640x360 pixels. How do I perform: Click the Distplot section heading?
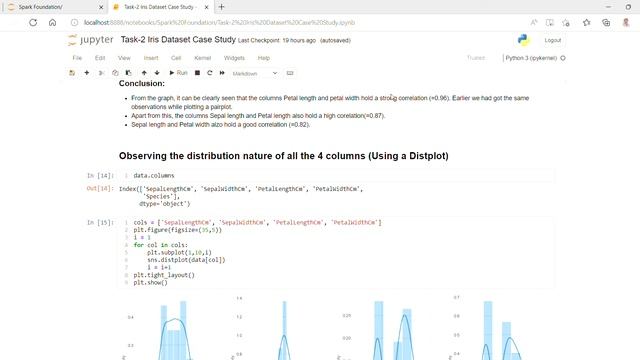pos(284,156)
